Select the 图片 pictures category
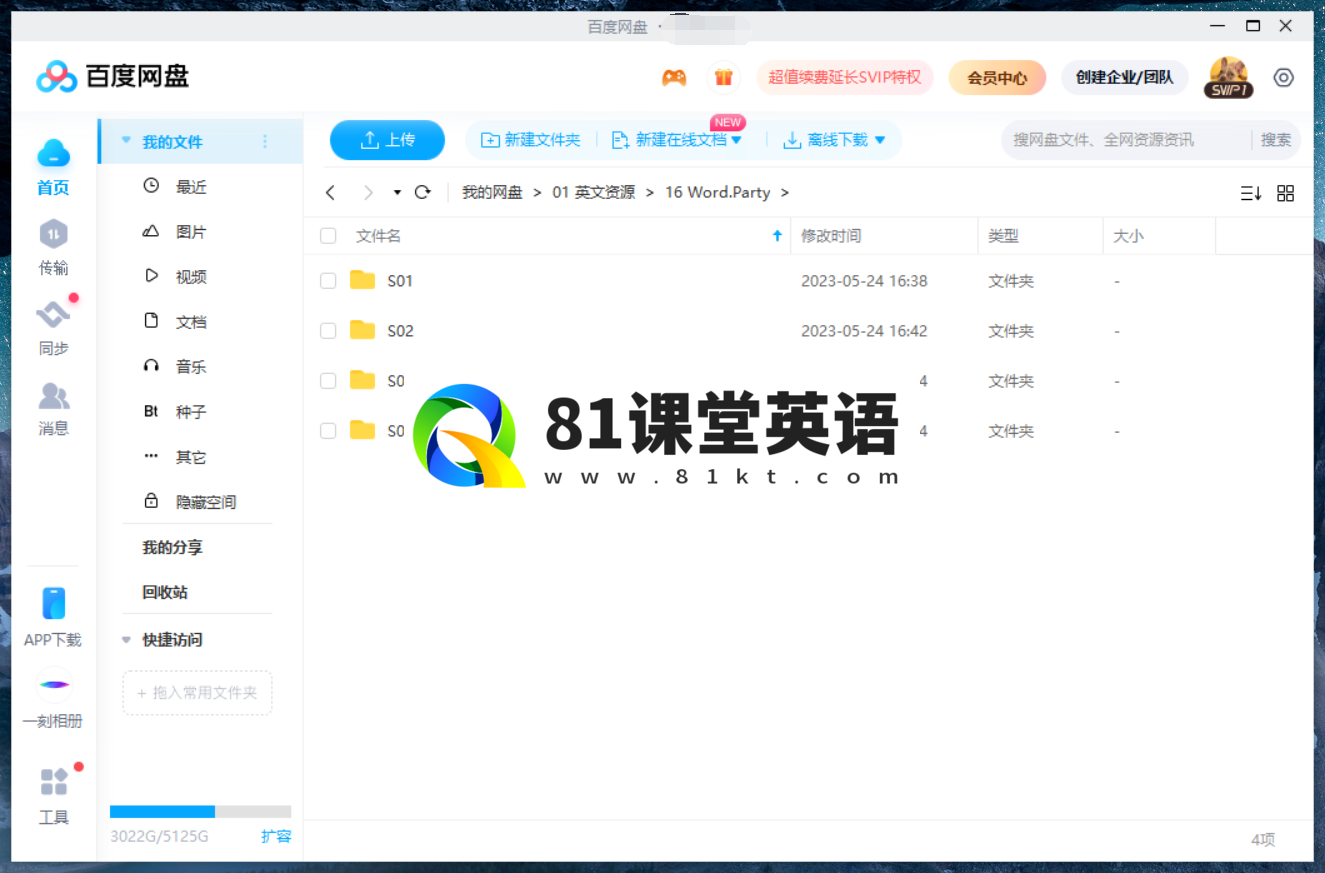1325x873 pixels. 191,231
